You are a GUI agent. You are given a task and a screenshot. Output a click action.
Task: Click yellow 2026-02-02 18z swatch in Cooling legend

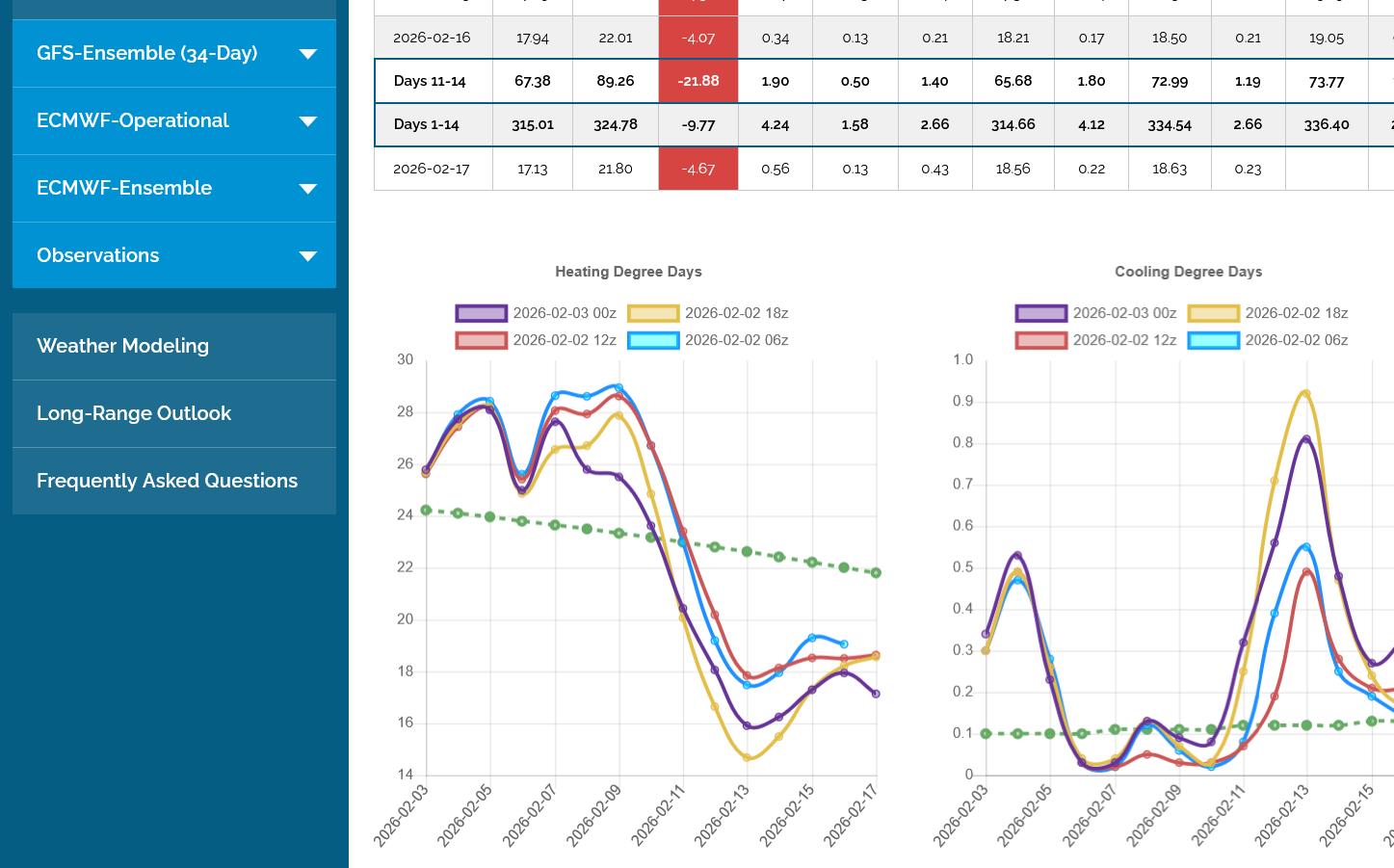(1213, 313)
